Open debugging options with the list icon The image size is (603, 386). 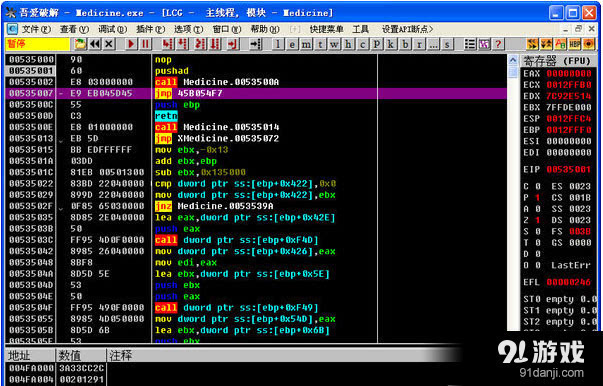pos(470,44)
